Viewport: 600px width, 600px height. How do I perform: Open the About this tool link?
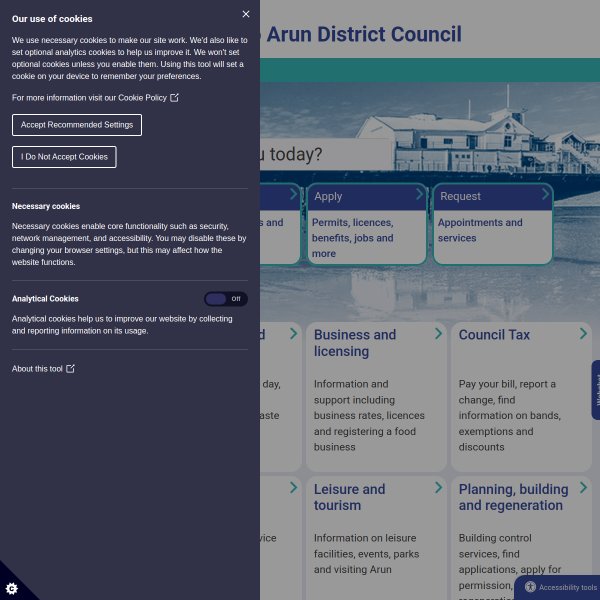pyautogui.click(x=37, y=369)
